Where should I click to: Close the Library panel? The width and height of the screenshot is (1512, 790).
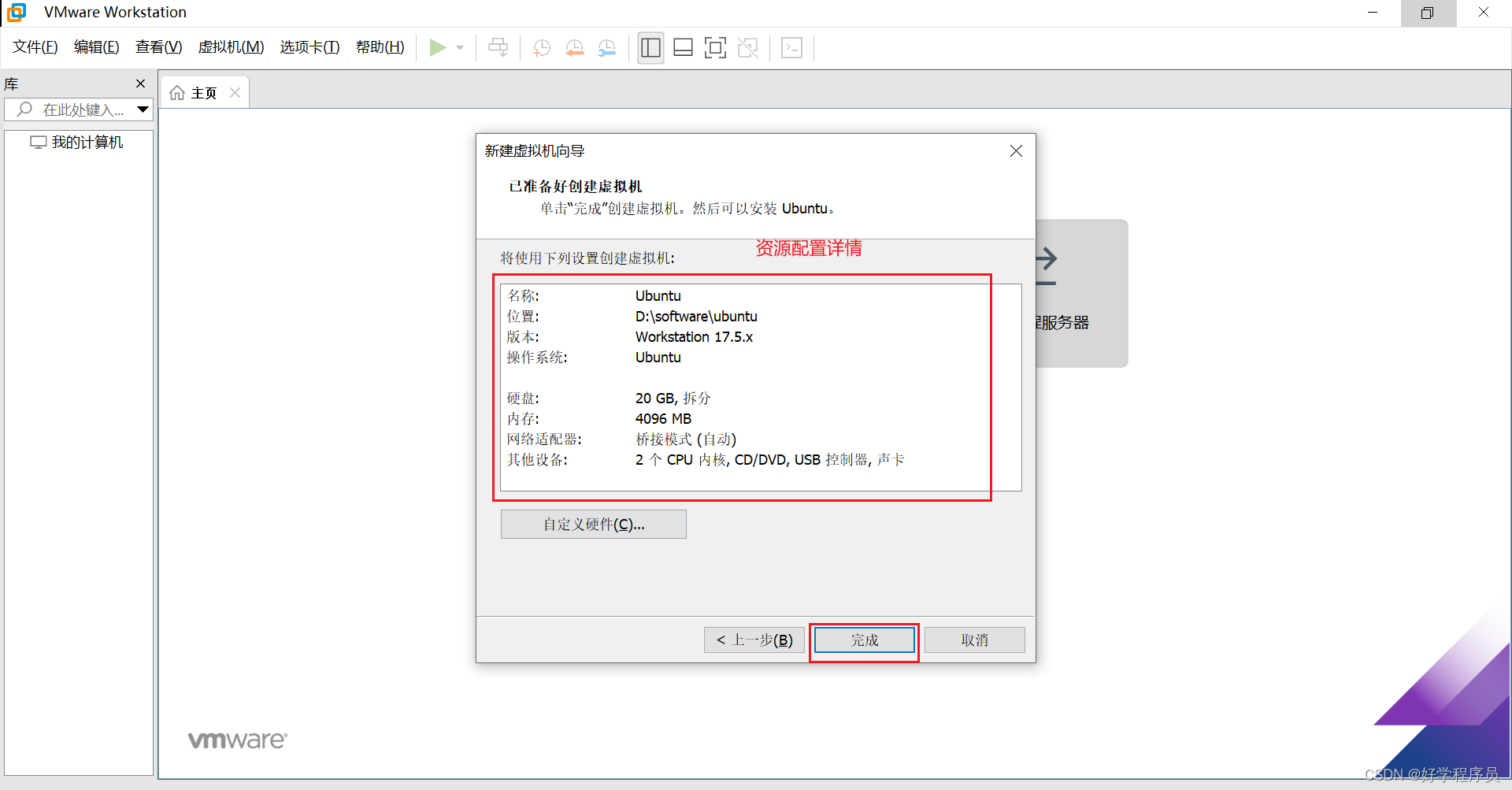(x=141, y=83)
